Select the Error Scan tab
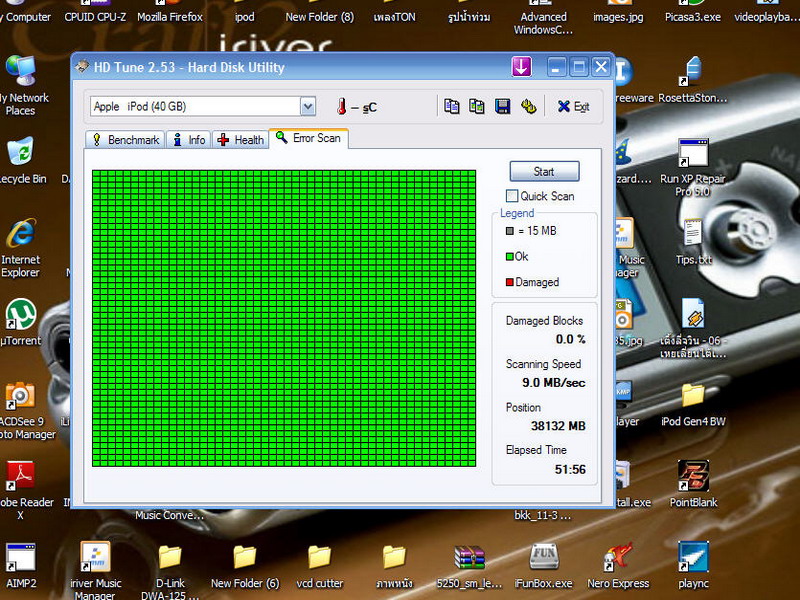 point(309,138)
